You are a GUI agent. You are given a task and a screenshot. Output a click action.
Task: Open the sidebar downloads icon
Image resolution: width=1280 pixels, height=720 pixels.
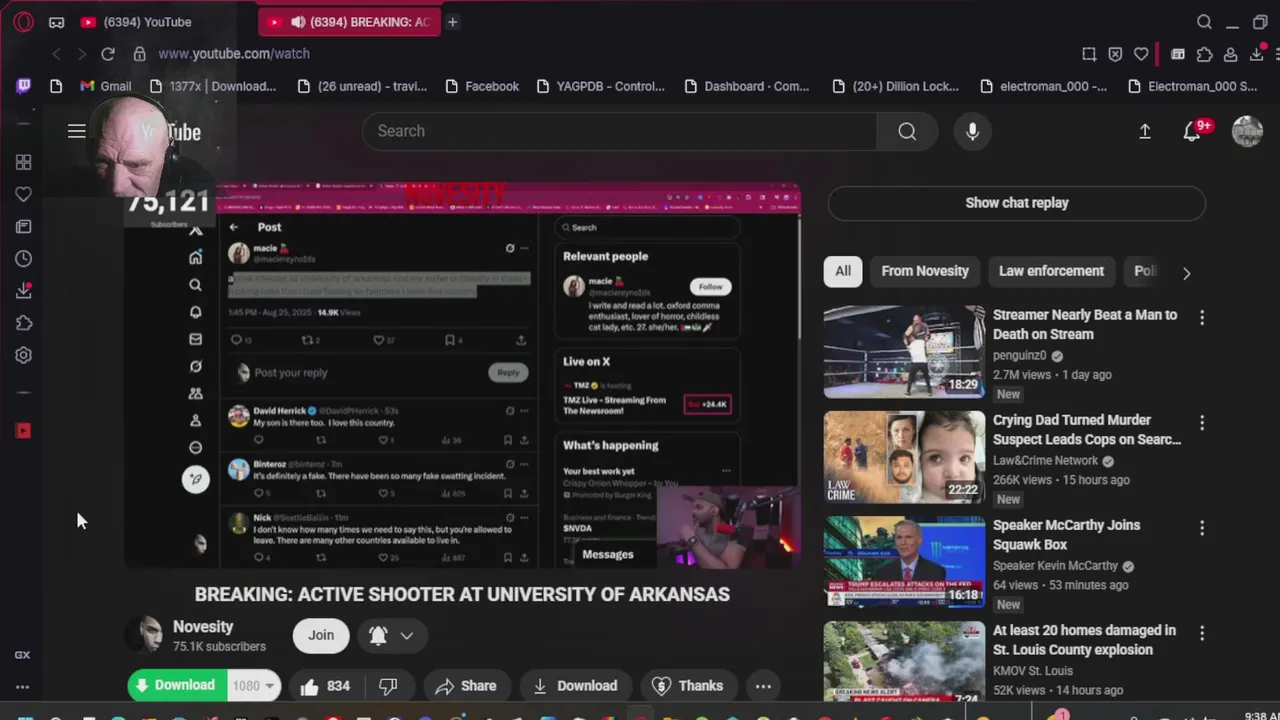pyautogui.click(x=23, y=291)
